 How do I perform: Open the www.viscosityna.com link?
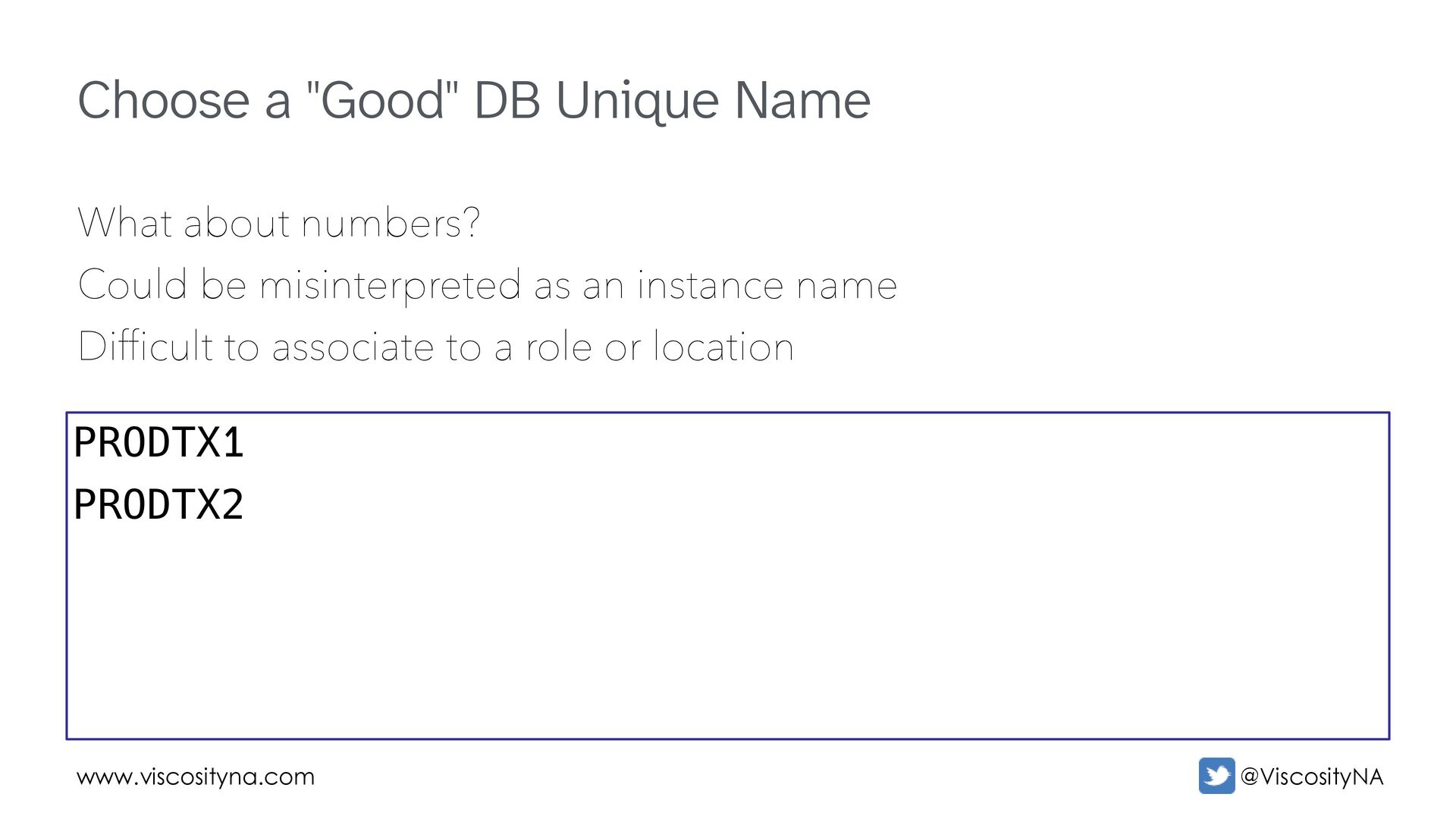coord(196,777)
